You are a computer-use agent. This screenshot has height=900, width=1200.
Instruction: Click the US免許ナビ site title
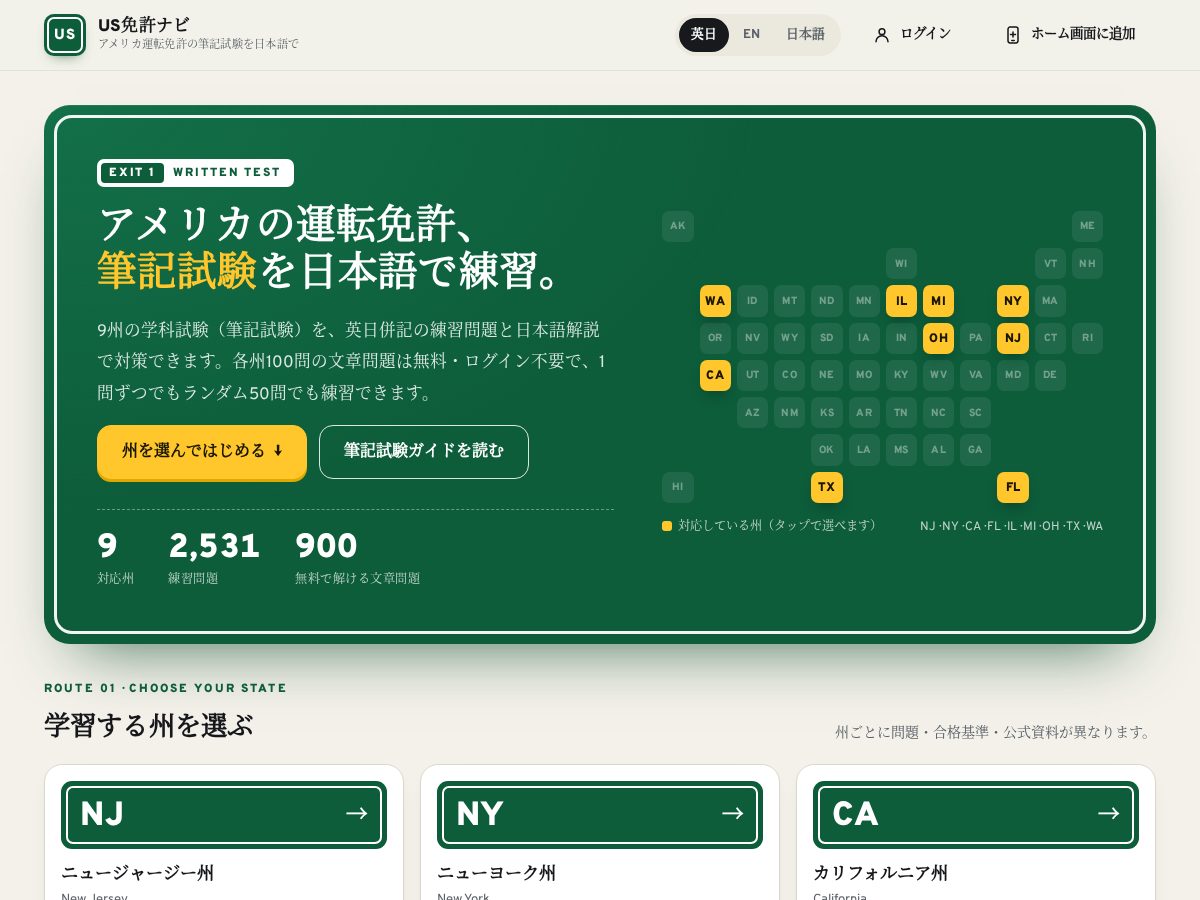coord(144,25)
